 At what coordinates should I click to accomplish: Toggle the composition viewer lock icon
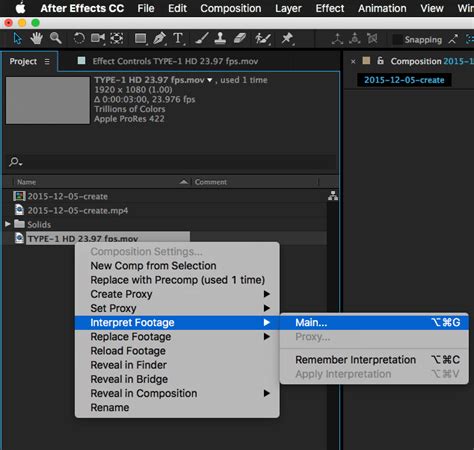pyautogui.click(x=380, y=61)
